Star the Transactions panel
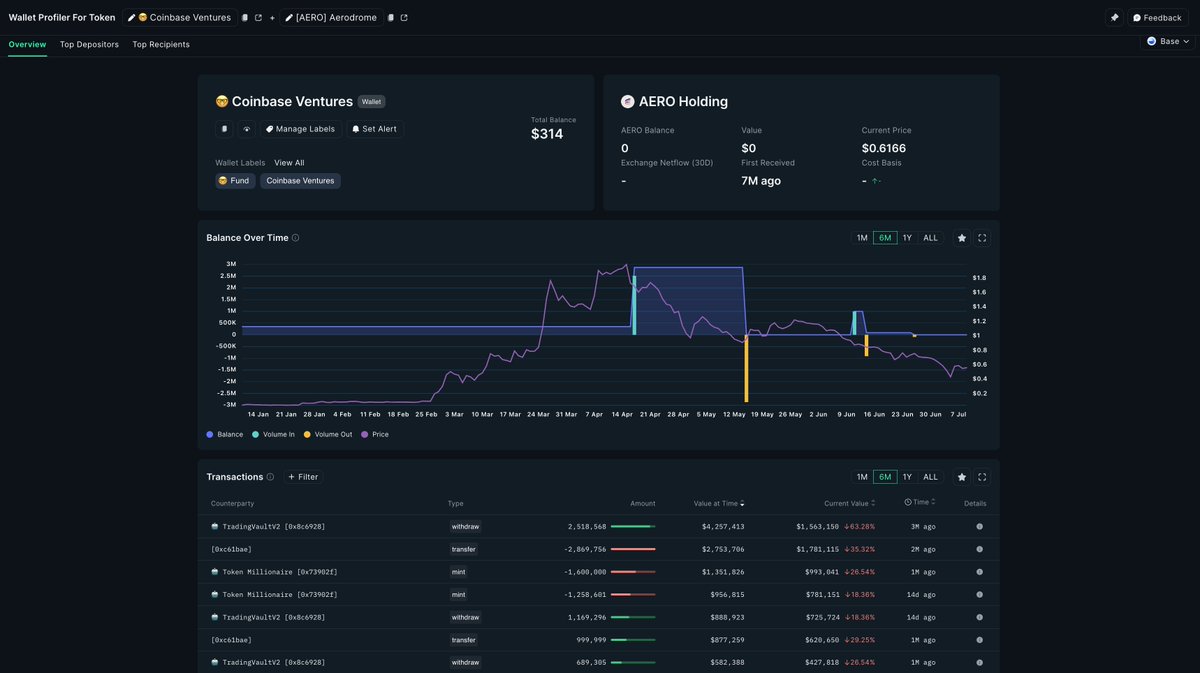This screenshot has height=673, width=1200. pyautogui.click(x=962, y=477)
